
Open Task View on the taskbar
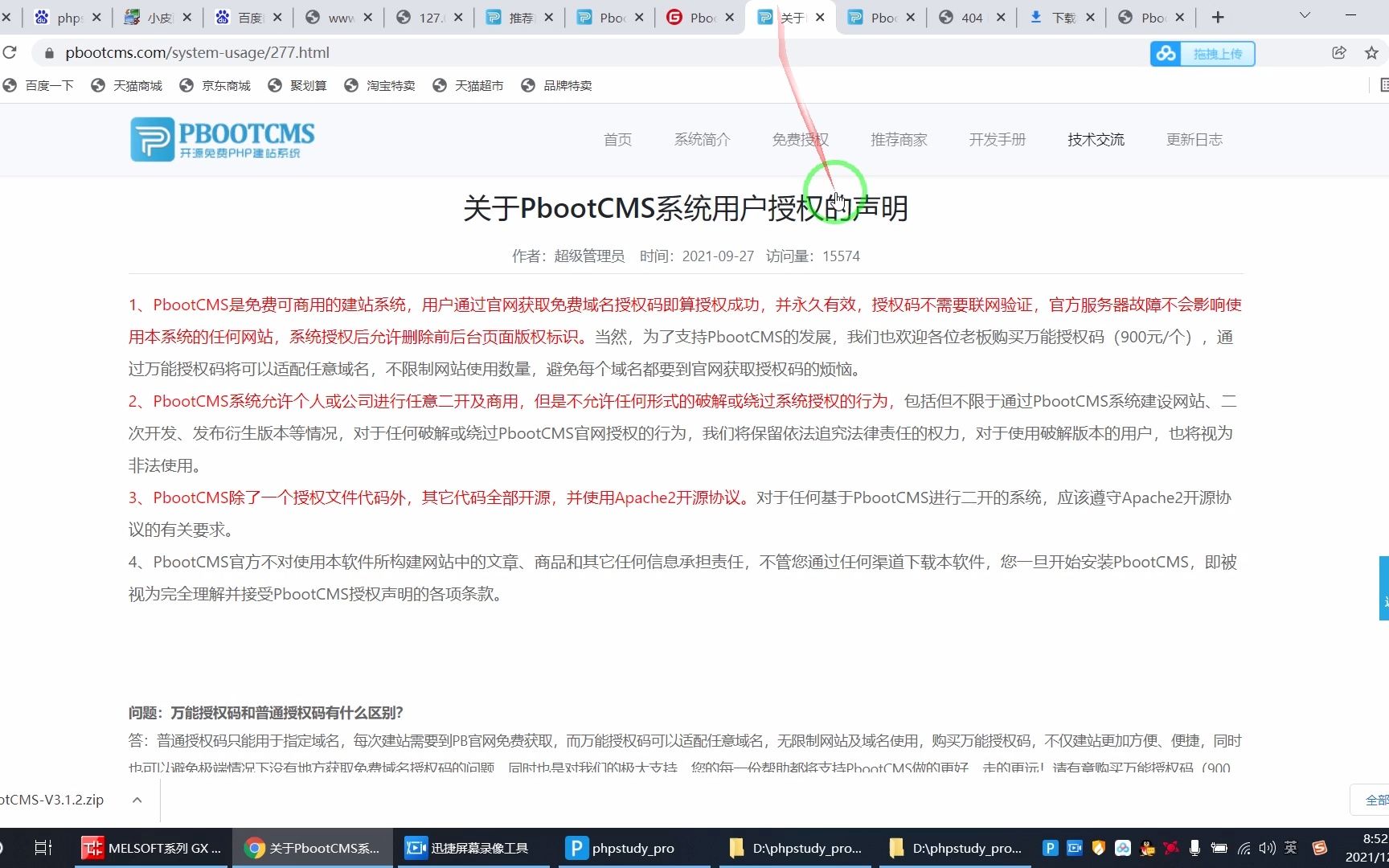43,848
